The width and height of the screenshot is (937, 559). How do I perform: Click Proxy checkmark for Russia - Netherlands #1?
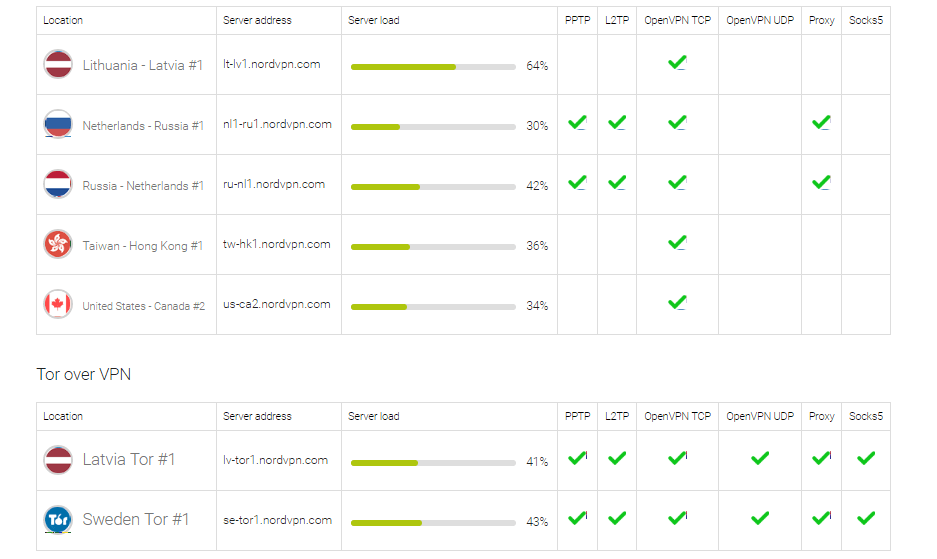pyautogui.click(x=821, y=182)
